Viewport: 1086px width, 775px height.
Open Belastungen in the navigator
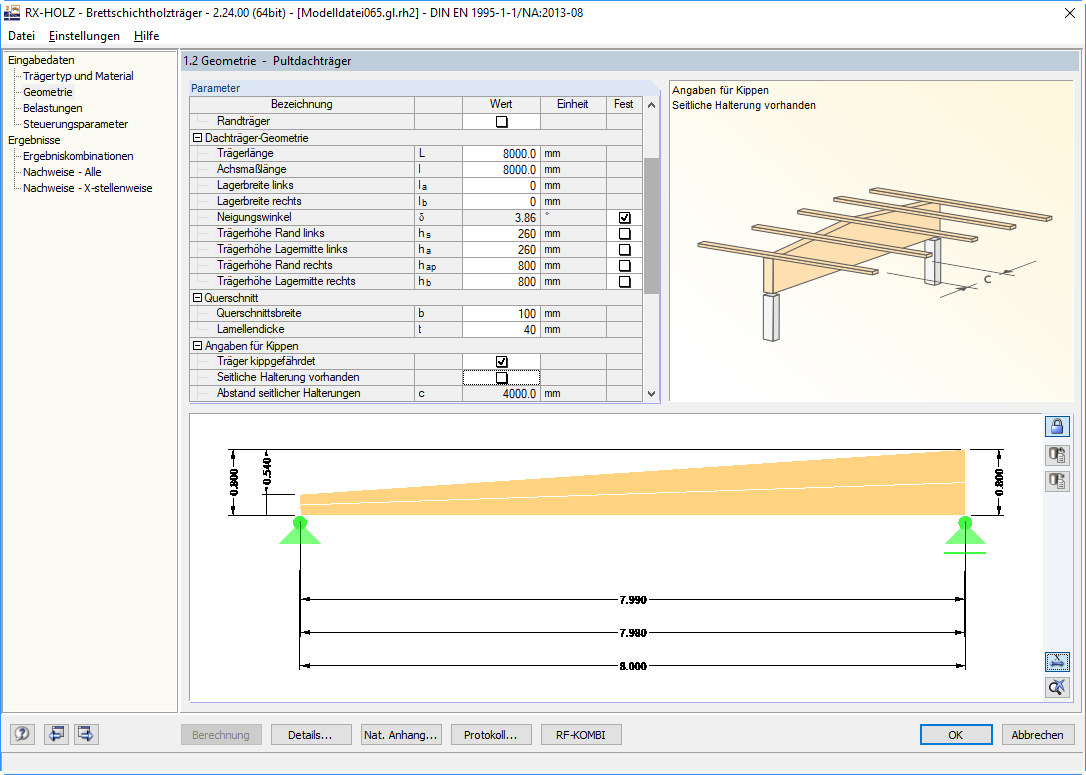pos(53,108)
